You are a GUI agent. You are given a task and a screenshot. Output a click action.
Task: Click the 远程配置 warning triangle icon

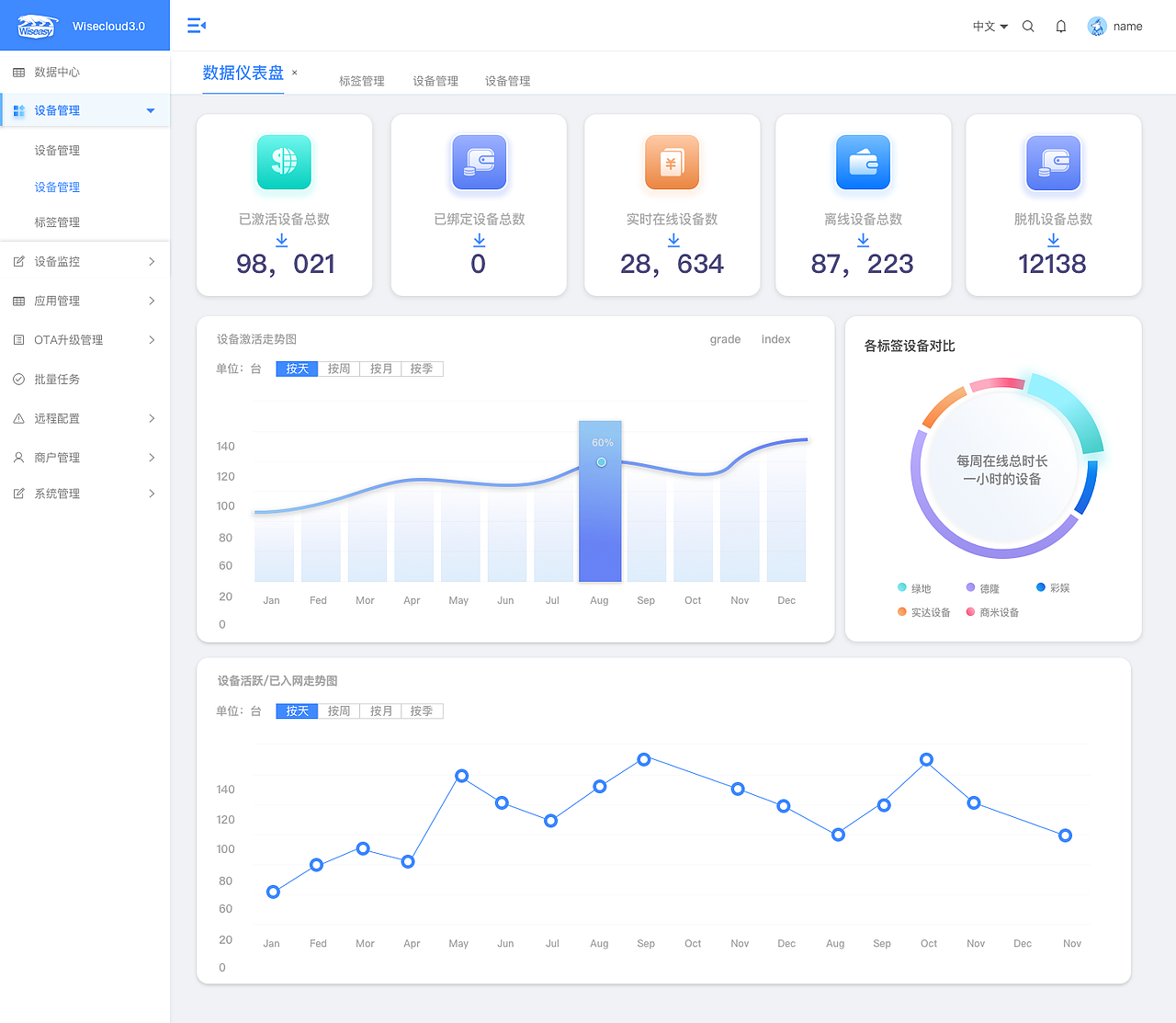coord(18,418)
